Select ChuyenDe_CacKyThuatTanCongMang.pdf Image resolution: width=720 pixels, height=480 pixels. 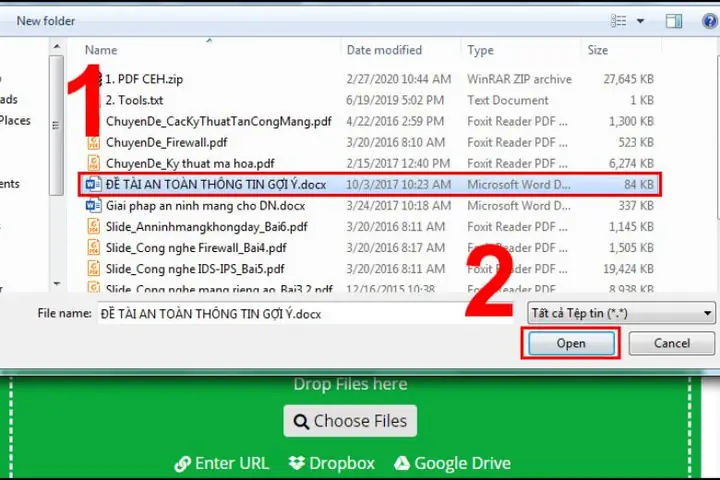click(x=219, y=121)
